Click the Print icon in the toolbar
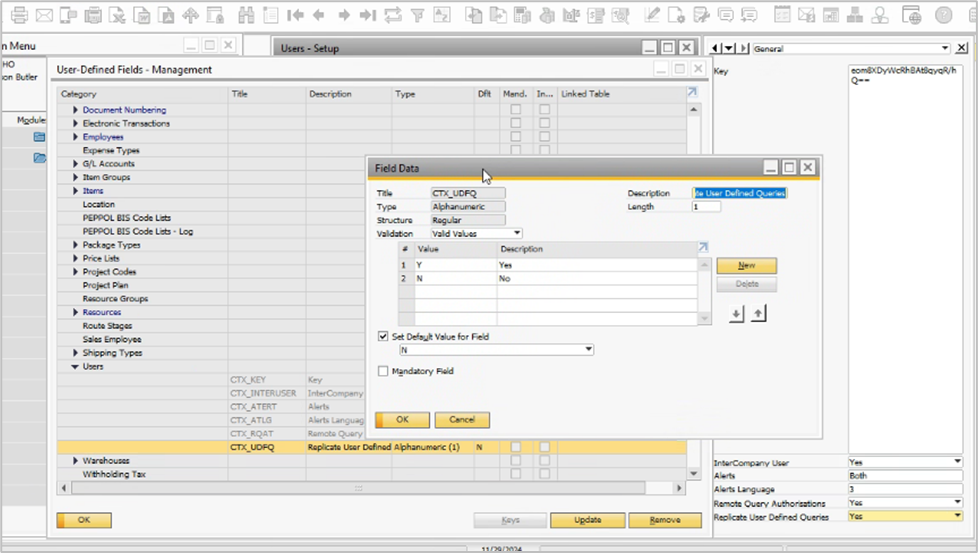This screenshot has height=553, width=978. coord(17,15)
